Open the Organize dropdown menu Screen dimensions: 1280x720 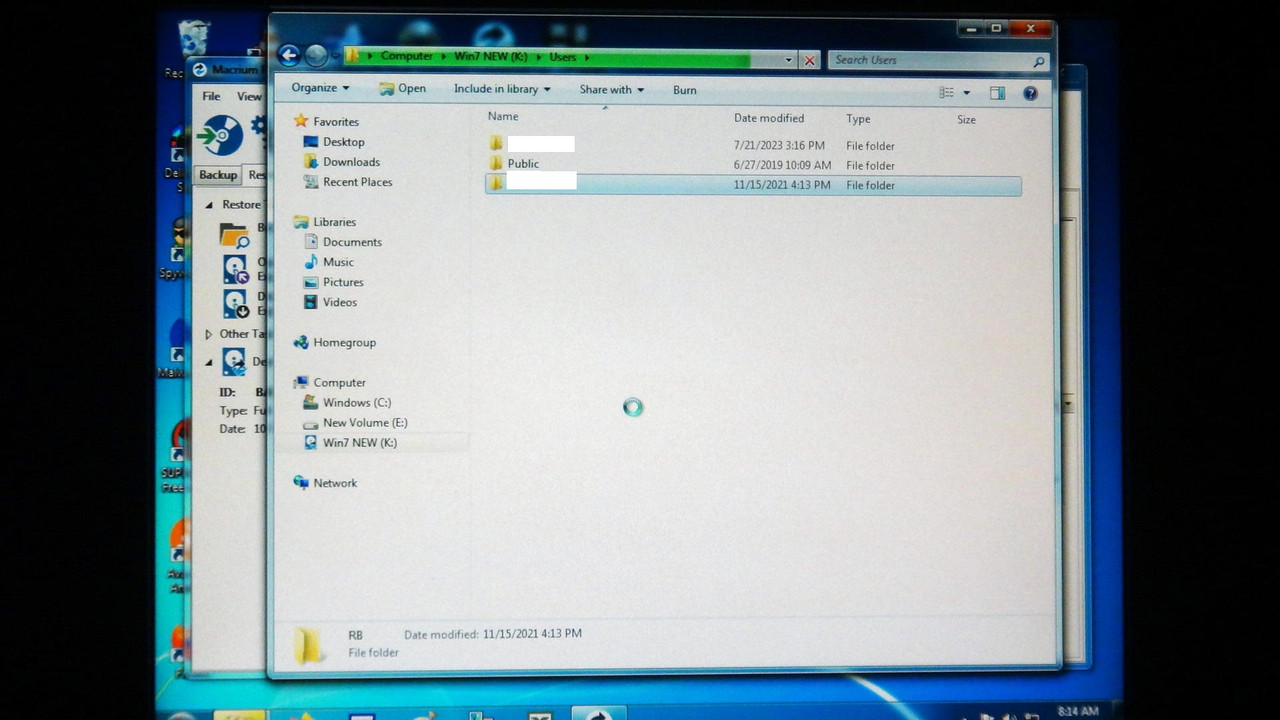pos(320,88)
